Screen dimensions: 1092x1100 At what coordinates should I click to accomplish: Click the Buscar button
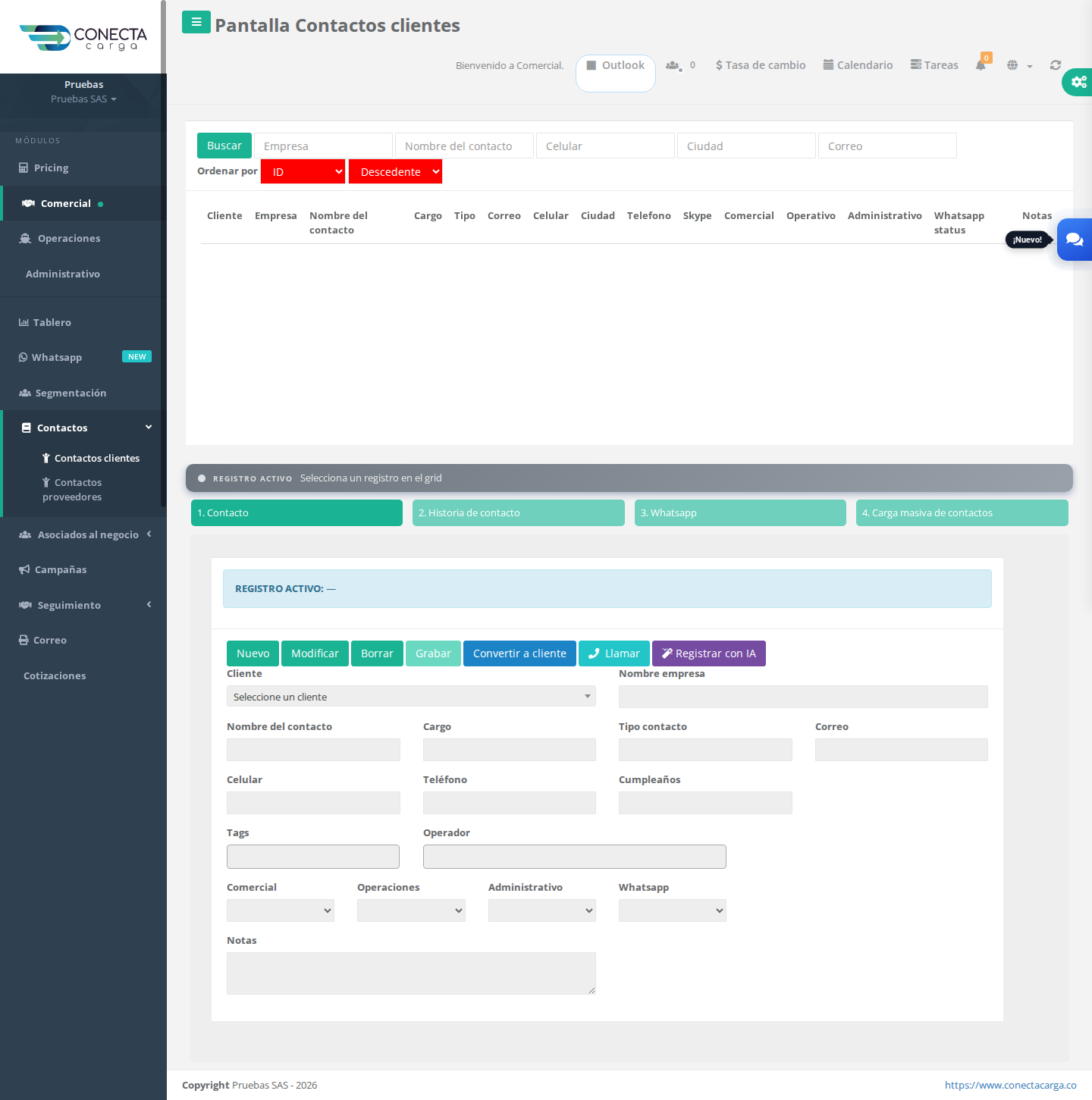[224, 146]
